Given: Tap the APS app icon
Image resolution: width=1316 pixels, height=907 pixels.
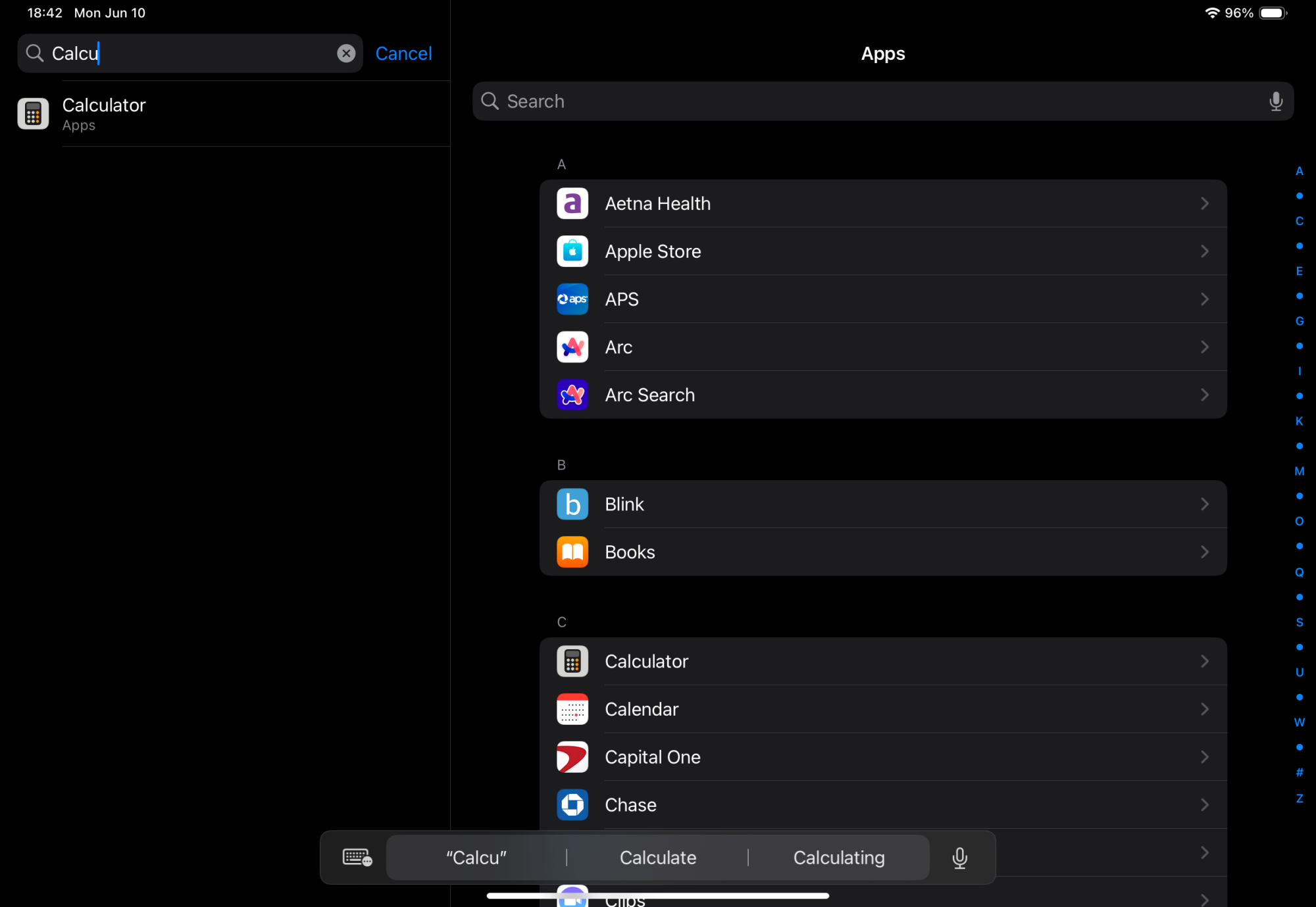Looking at the screenshot, I should point(572,299).
